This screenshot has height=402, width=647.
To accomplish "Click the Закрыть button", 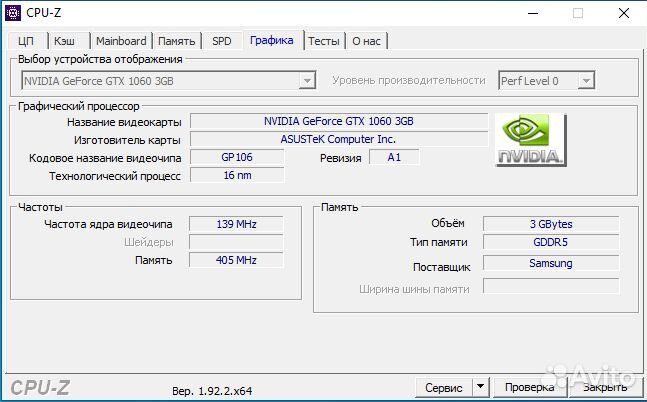I will pos(605,387).
